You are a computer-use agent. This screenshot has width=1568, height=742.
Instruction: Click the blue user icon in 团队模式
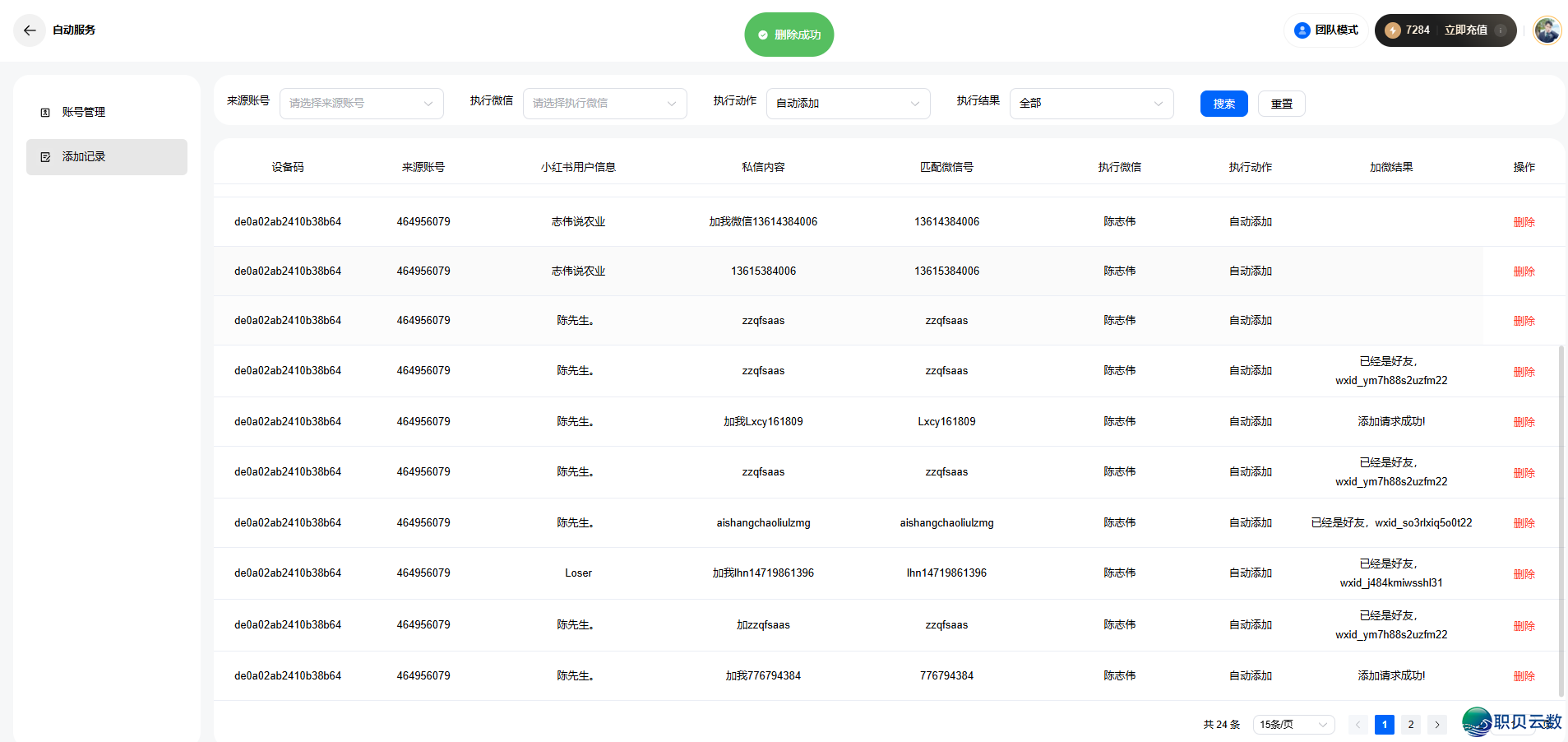coord(1302,30)
